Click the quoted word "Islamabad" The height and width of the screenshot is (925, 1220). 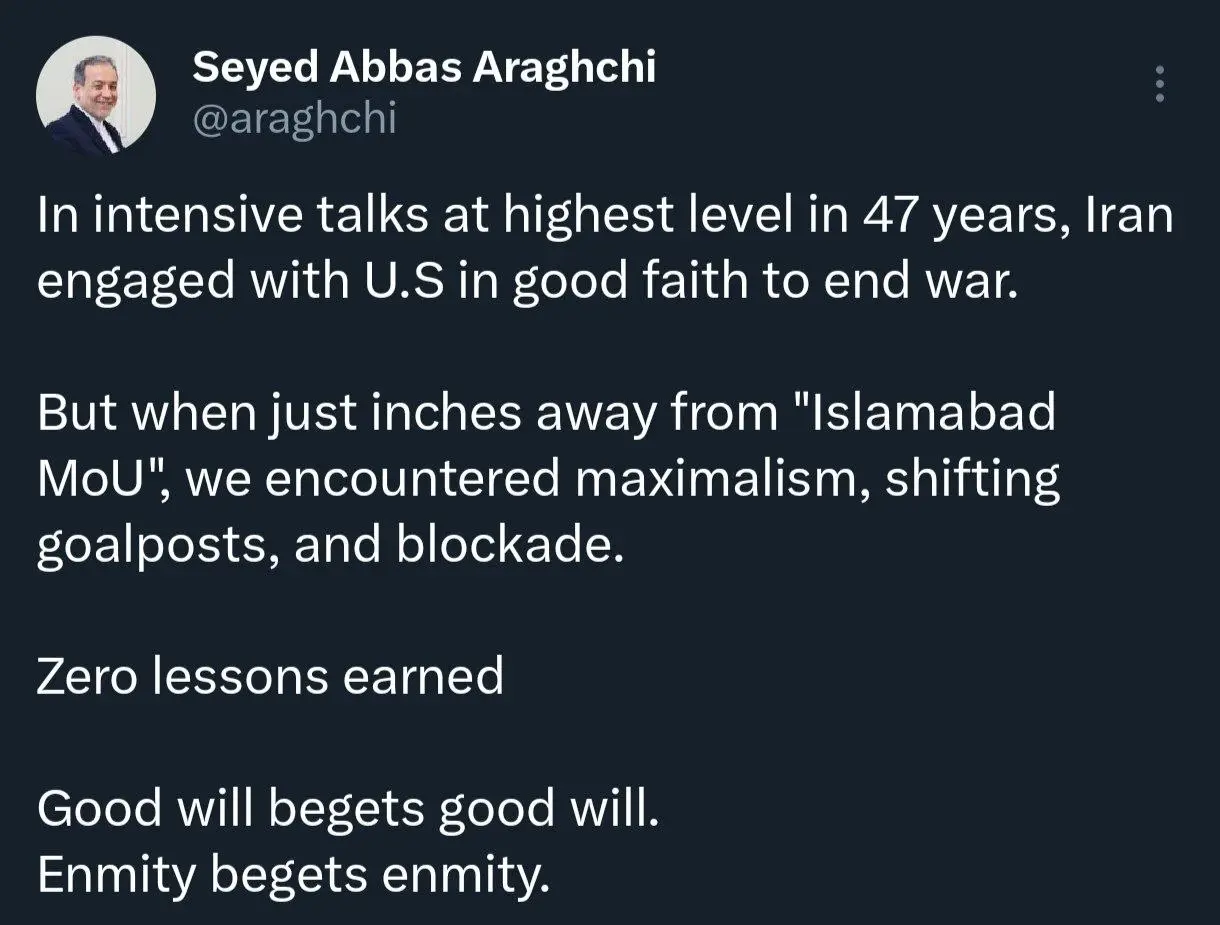click(x=933, y=414)
